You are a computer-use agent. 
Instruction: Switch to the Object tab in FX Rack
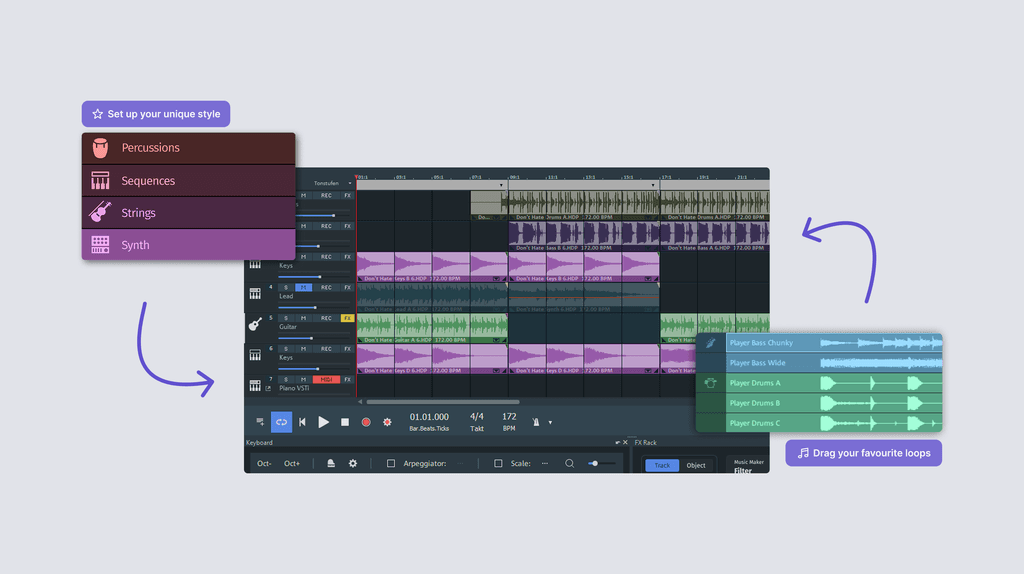tap(696, 465)
